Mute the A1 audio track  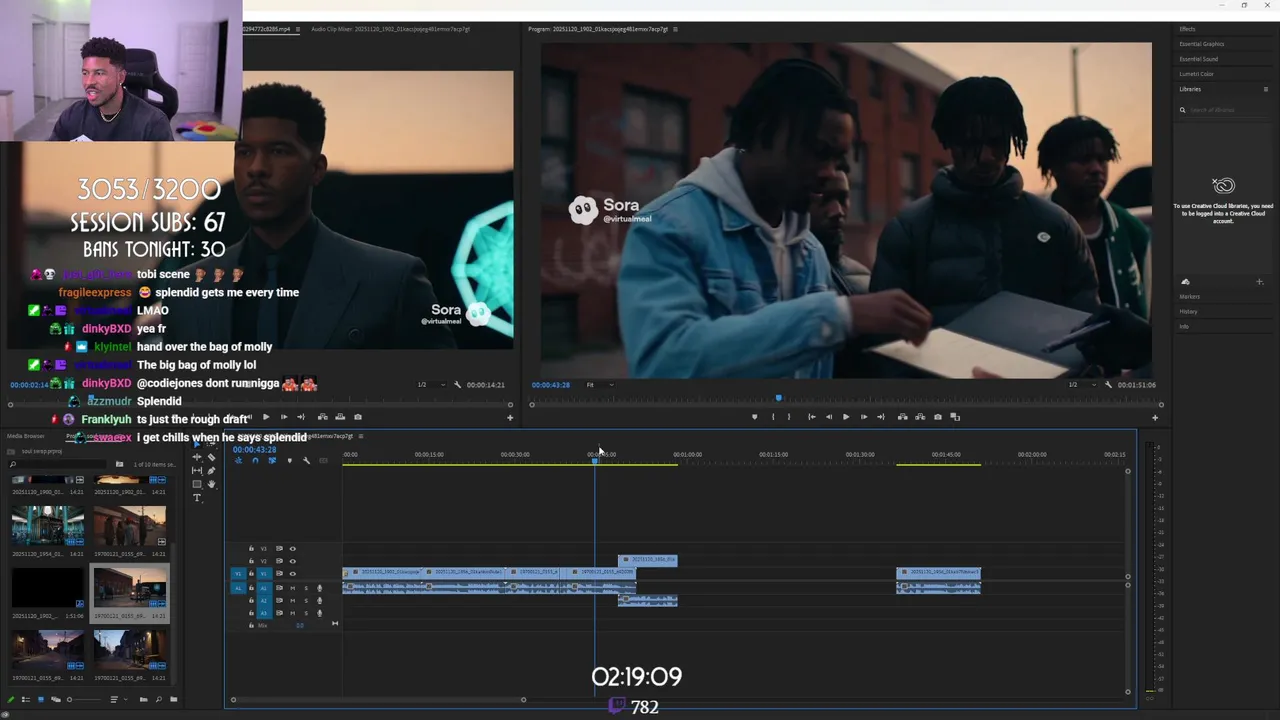293,588
